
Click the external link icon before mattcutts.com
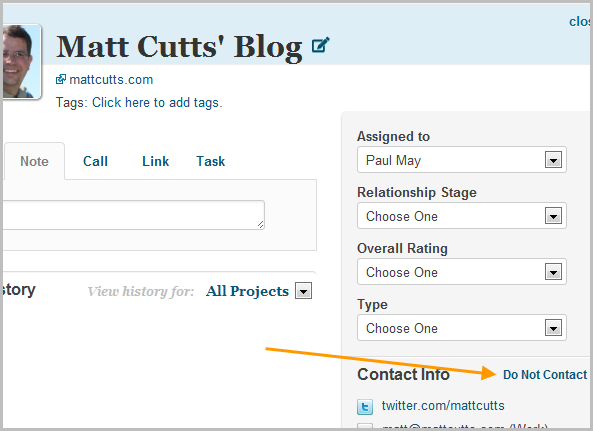(x=61, y=79)
